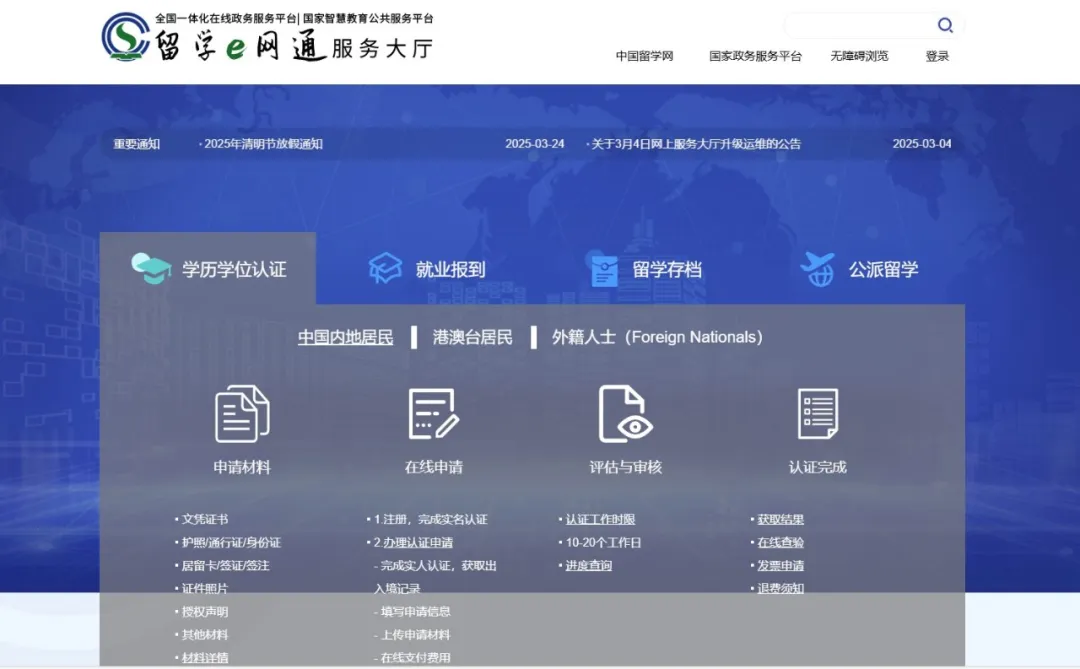Select the 中国内地居民 tab
Viewport: 1080px width, 669px height.
point(343,337)
